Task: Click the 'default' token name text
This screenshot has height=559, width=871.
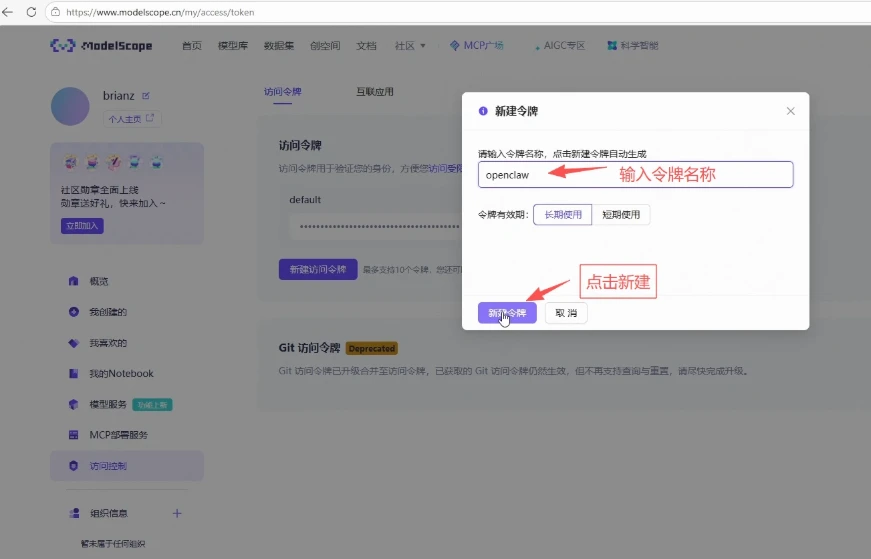Action: [305, 199]
